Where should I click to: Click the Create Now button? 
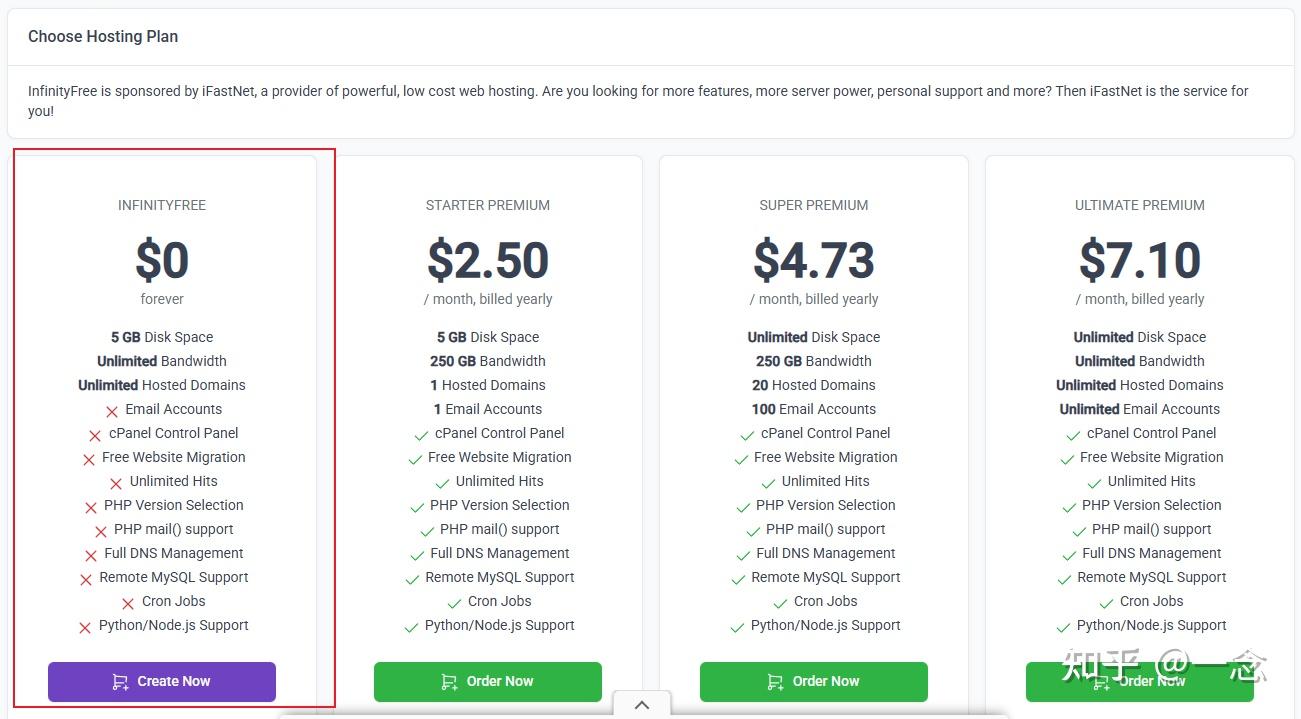[x=162, y=682]
